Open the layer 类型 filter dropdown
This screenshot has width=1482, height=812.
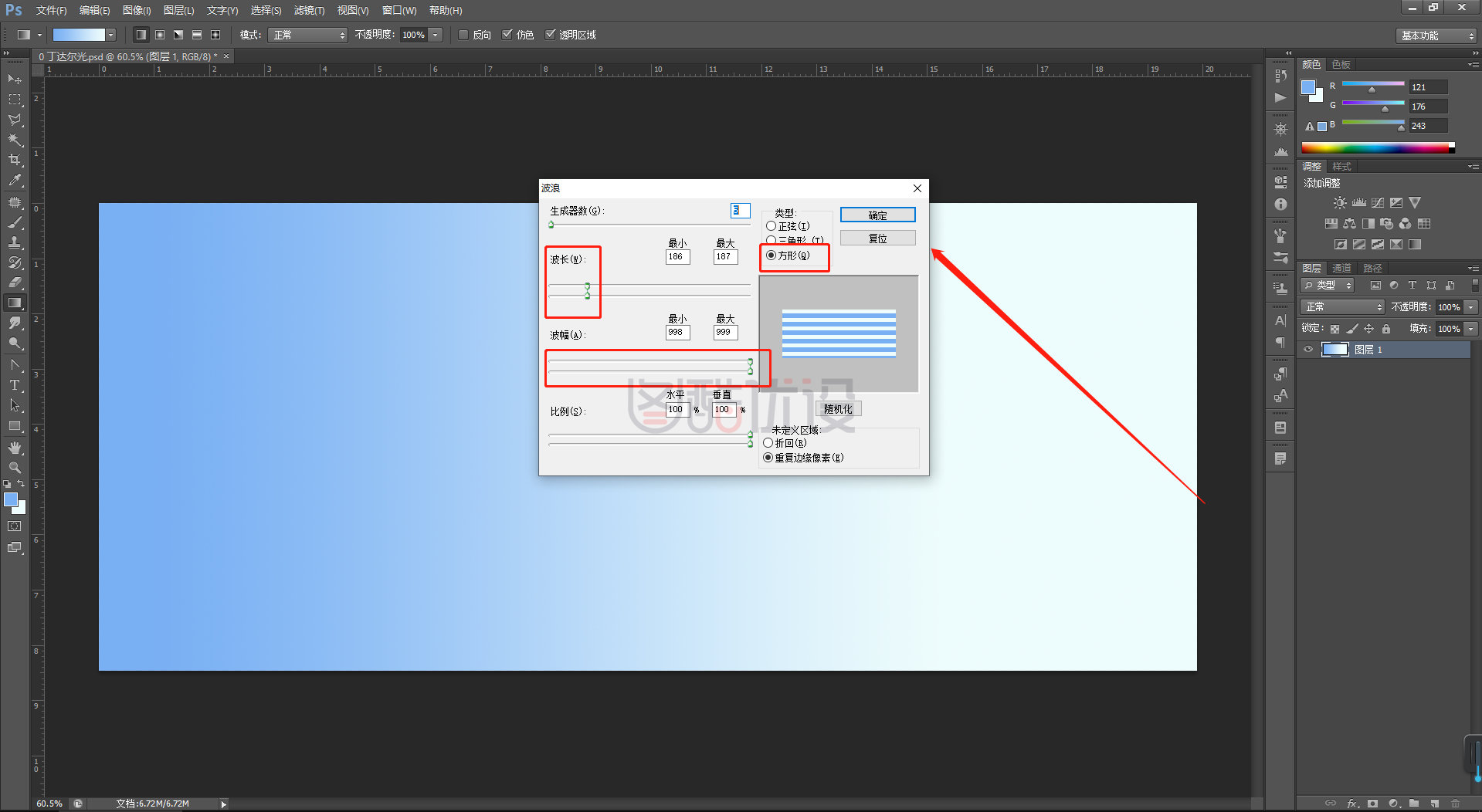[1328, 286]
